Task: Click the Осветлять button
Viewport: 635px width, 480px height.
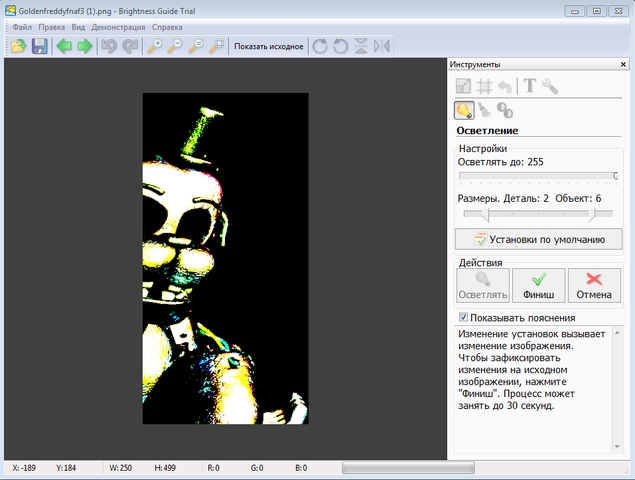Action: click(483, 285)
